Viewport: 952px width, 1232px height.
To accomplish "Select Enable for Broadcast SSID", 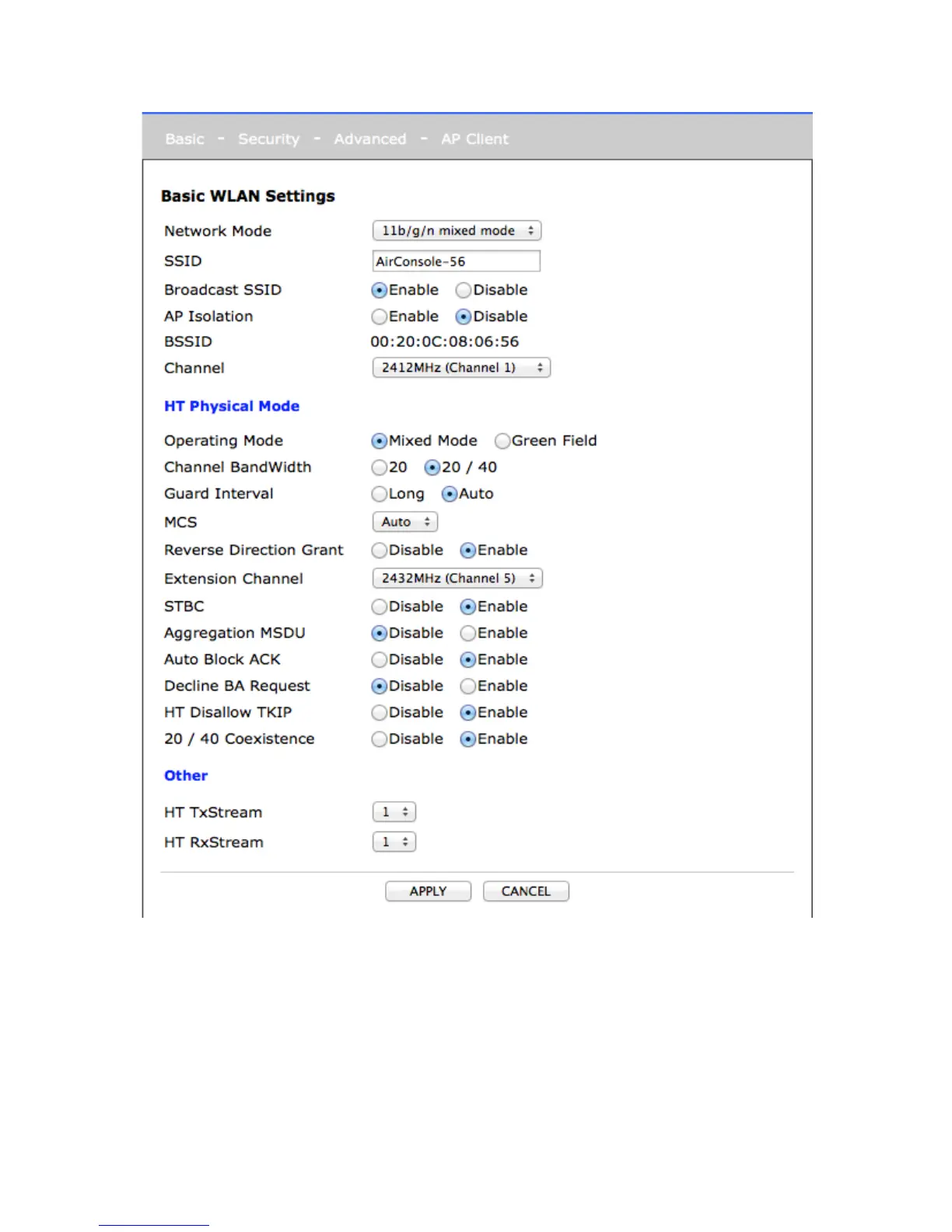I will 379,290.
